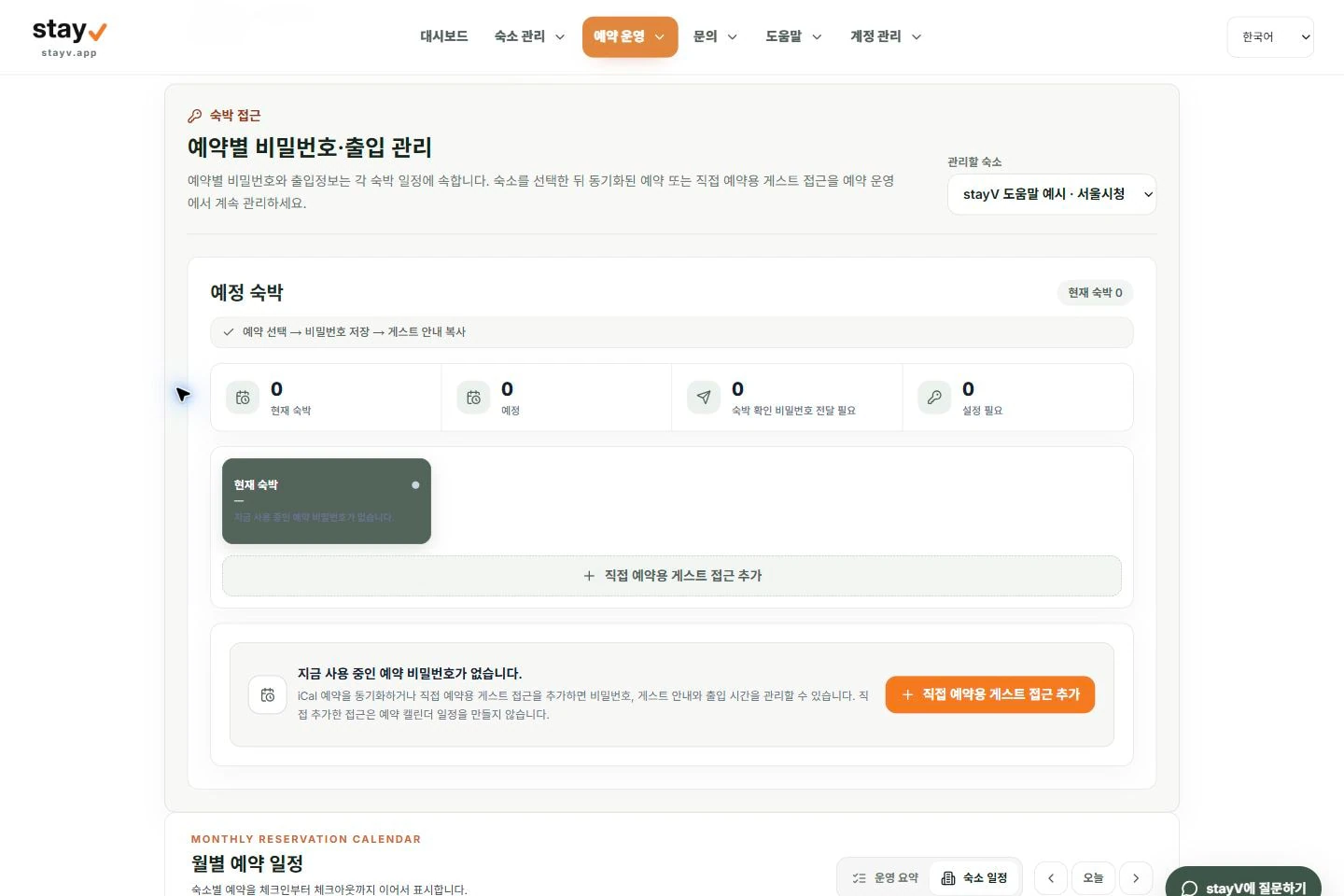Click the dashed 직접 예약용 게스트 접근 추가 bar
The width and height of the screenshot is (1344, 896).
tap(672, 576)
